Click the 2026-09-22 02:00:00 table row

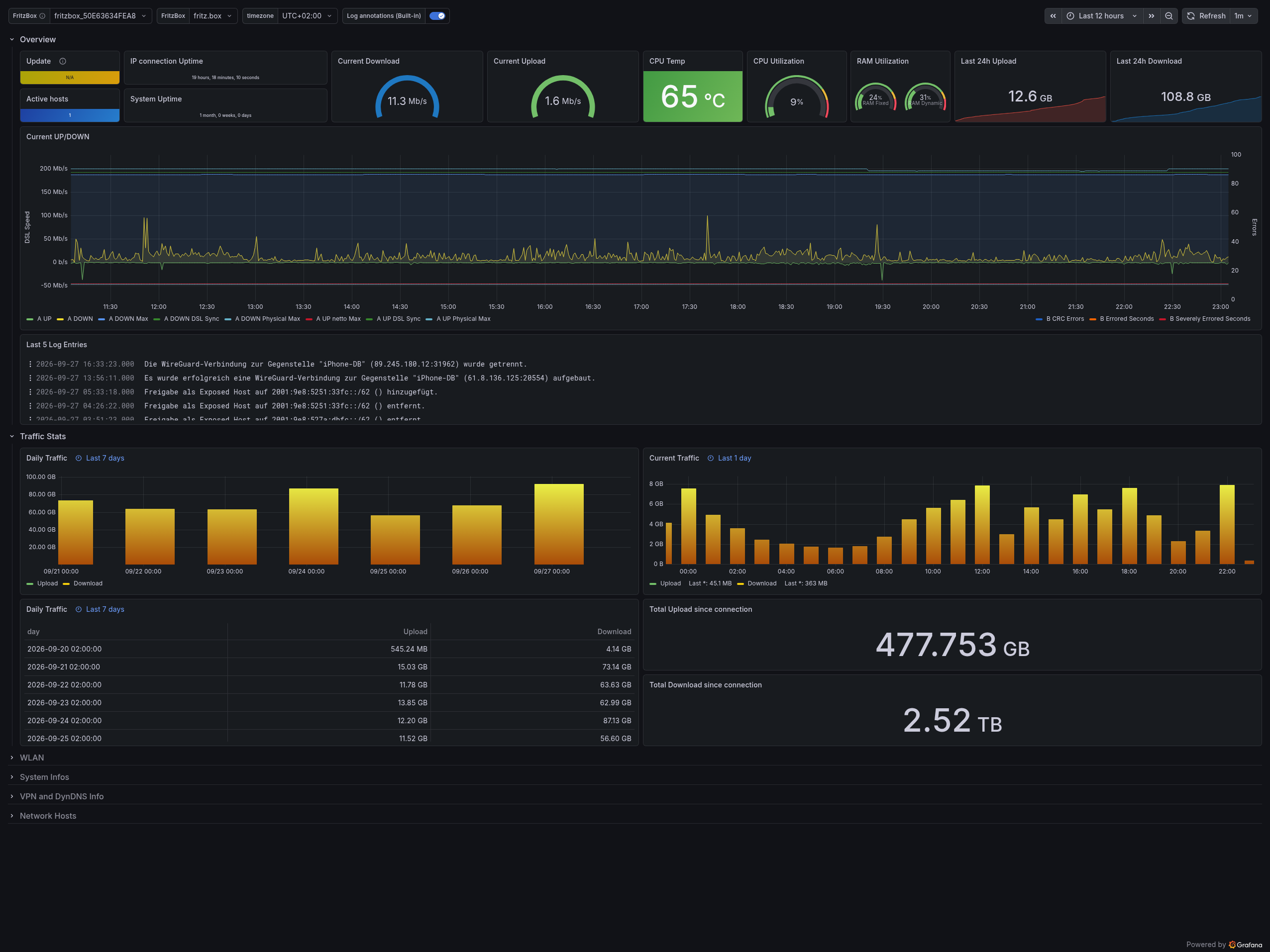(329, 684)
